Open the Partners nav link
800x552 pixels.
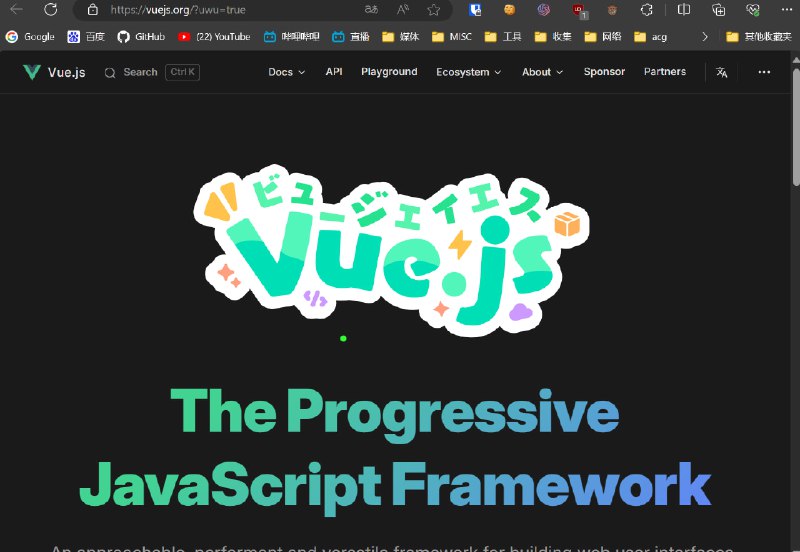coord(665,72)
